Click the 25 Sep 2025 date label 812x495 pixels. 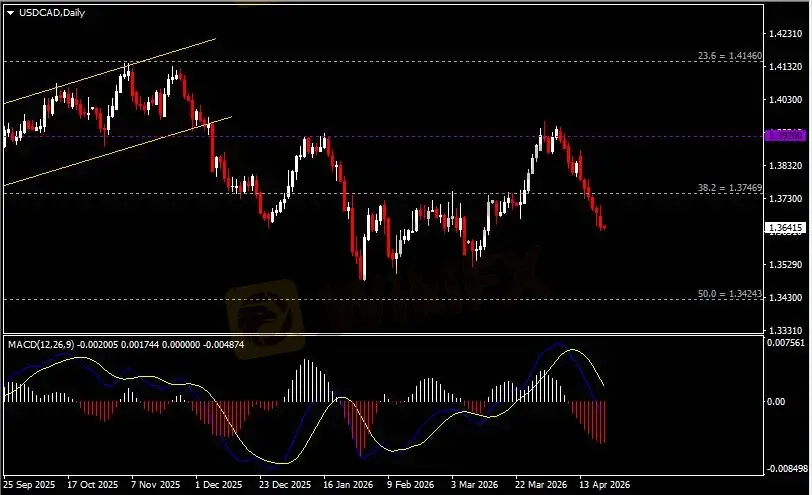30,483
